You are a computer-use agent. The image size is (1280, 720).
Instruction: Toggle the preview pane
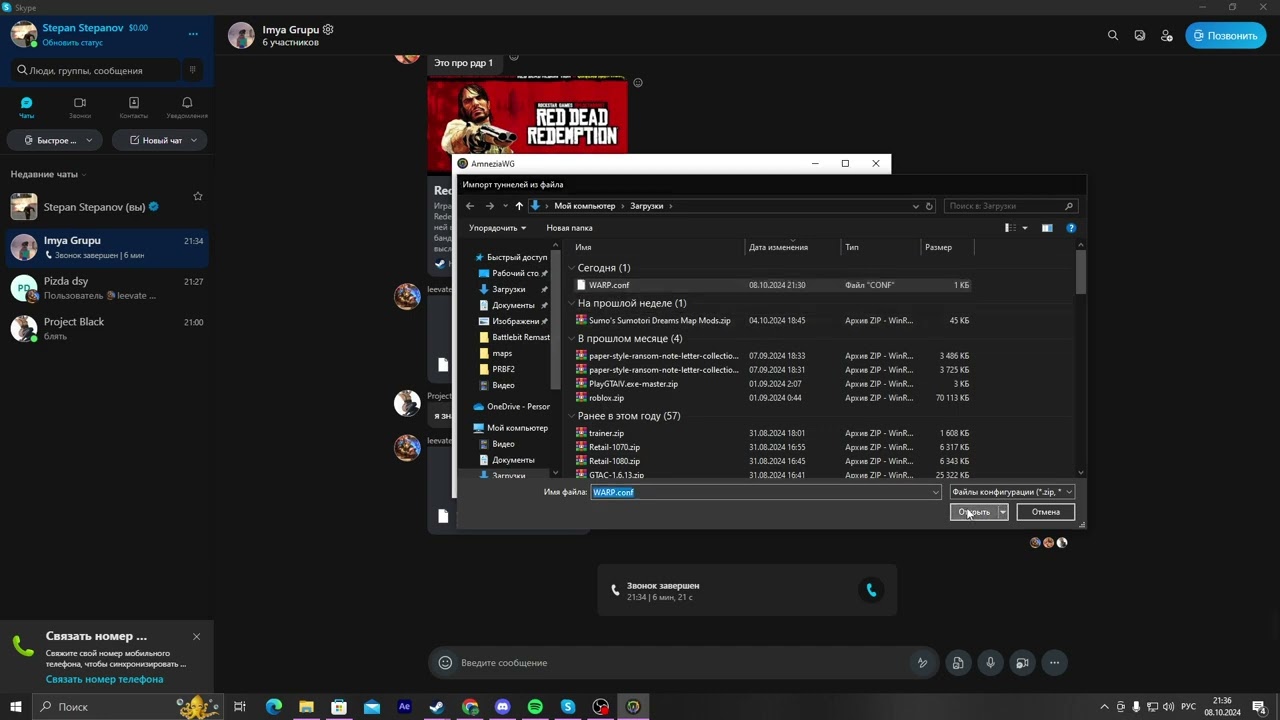click(1047, 228)
